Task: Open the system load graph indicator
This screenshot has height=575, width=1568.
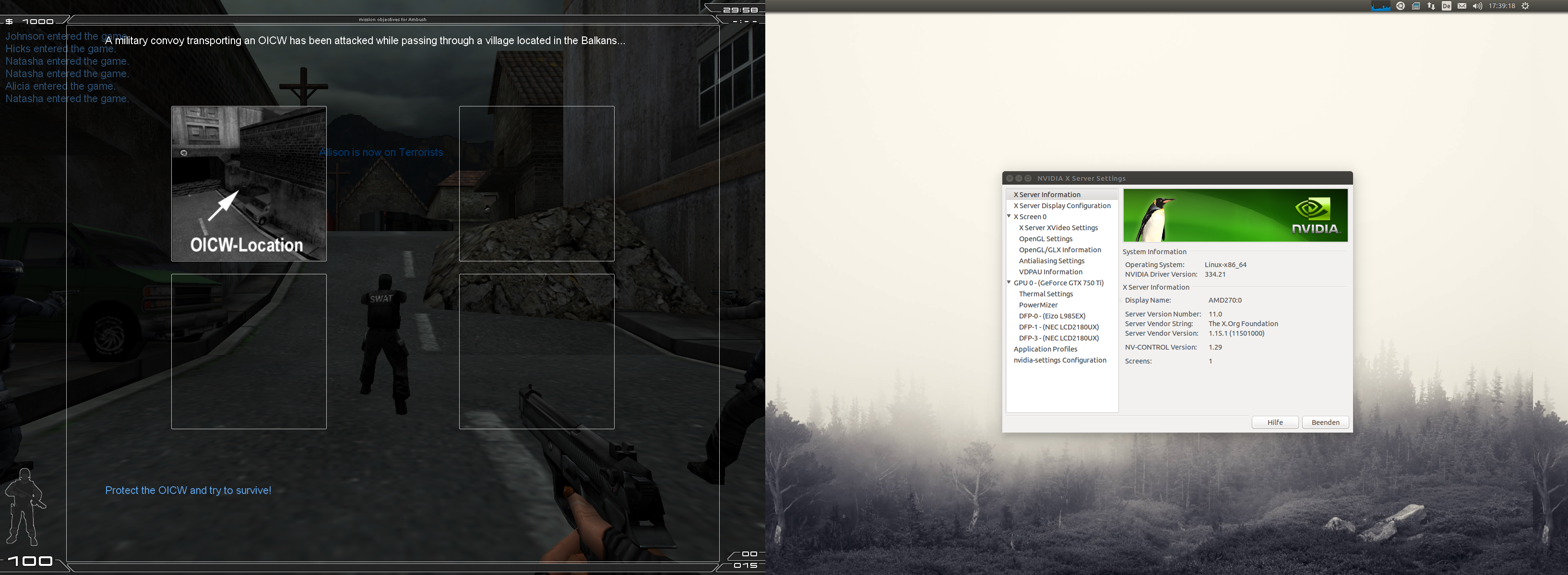Action: tap(1380, 6)
